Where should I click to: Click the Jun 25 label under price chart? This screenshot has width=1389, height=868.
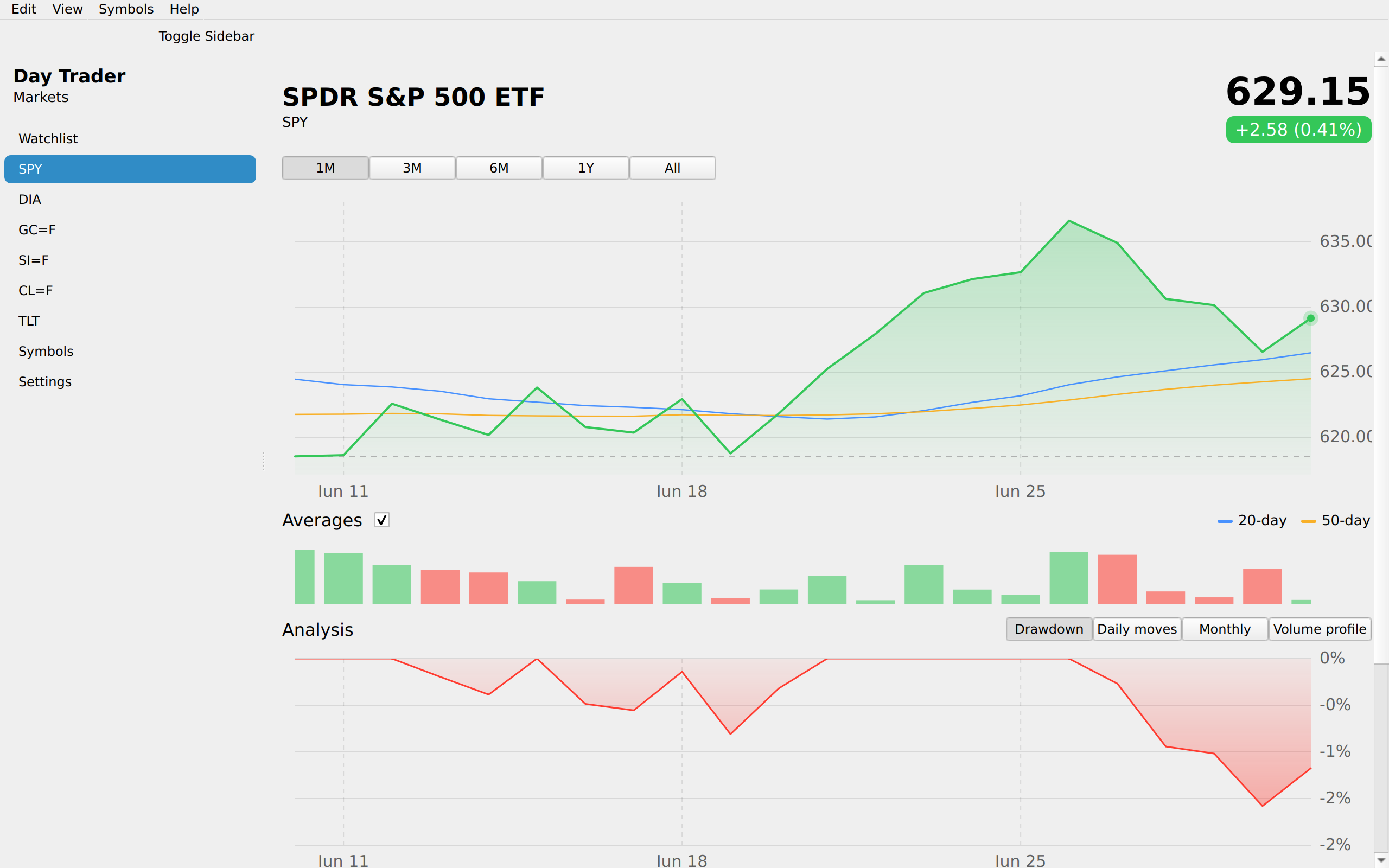(1021, 492)
